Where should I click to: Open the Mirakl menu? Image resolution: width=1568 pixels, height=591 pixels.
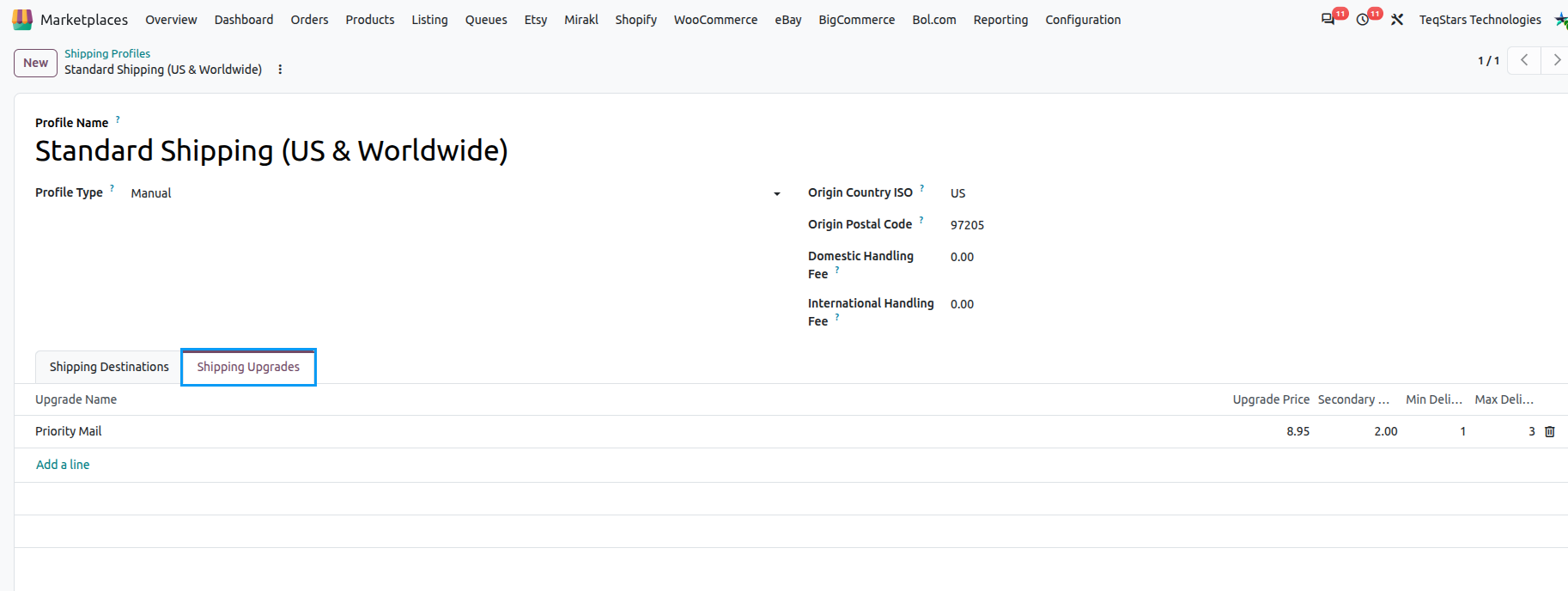[x=581, y=20]
